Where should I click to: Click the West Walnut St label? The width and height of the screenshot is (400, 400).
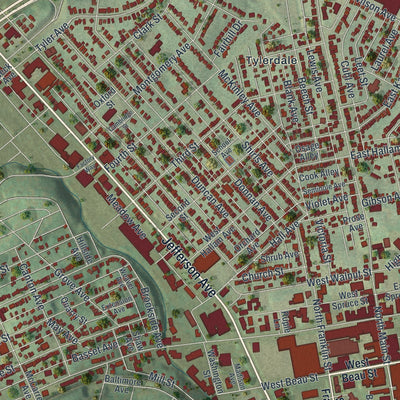(x=339, y=277)
